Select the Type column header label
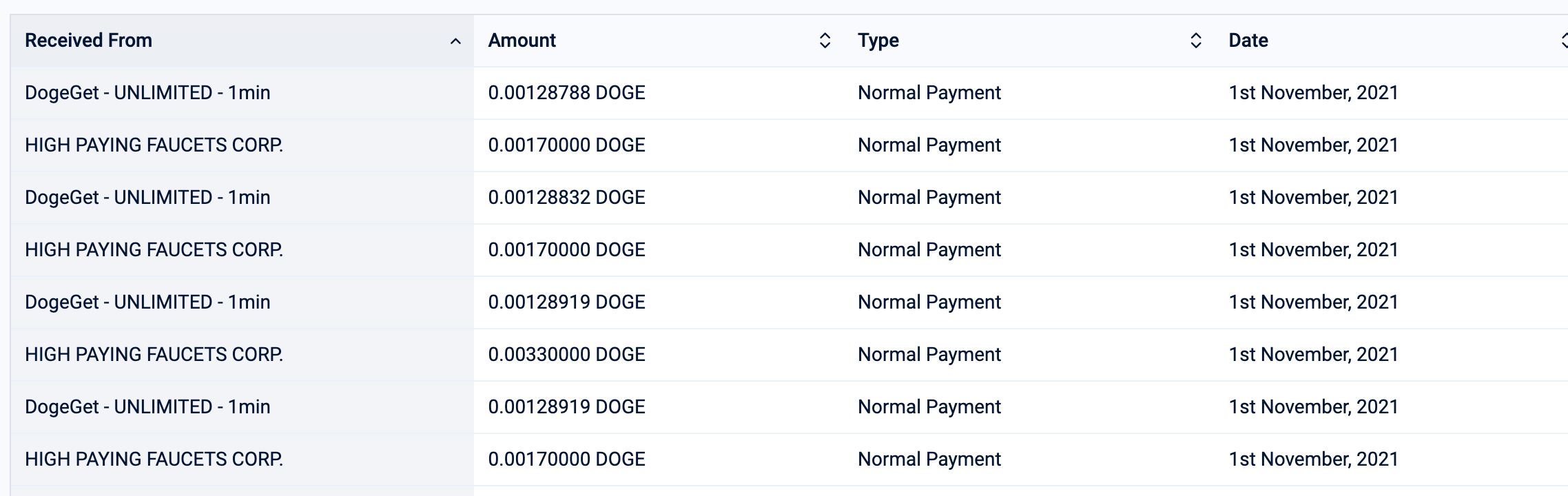The width and height of the screenshot is (1568, 496). 878,41
